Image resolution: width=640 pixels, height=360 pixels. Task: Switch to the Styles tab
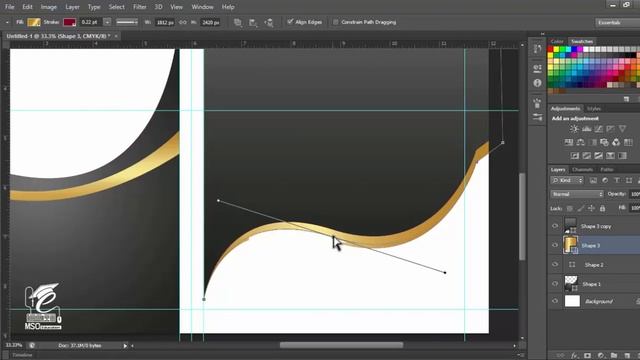(x=594, y=109)
